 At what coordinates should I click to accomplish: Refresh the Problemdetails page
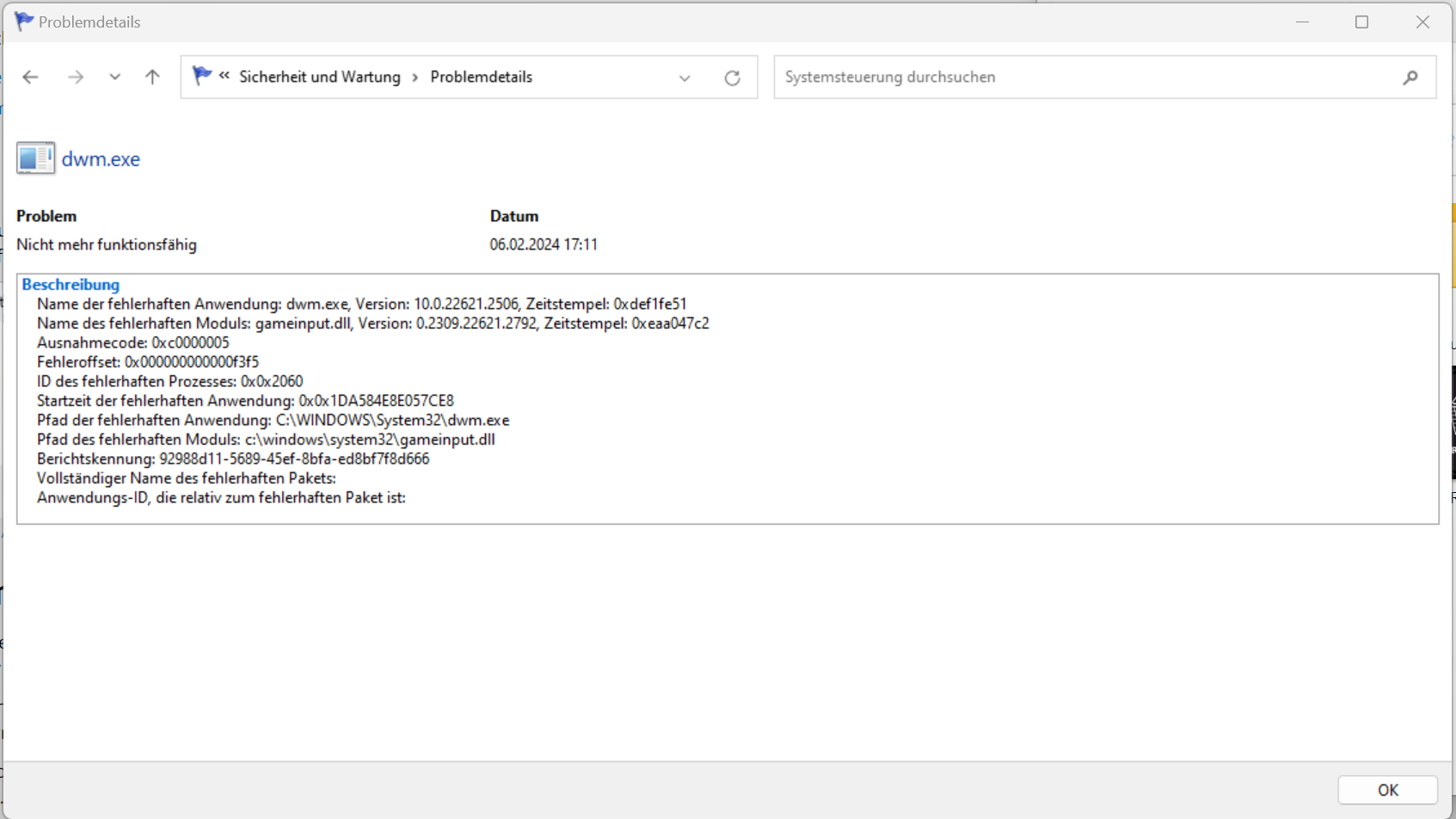(732, 77)
